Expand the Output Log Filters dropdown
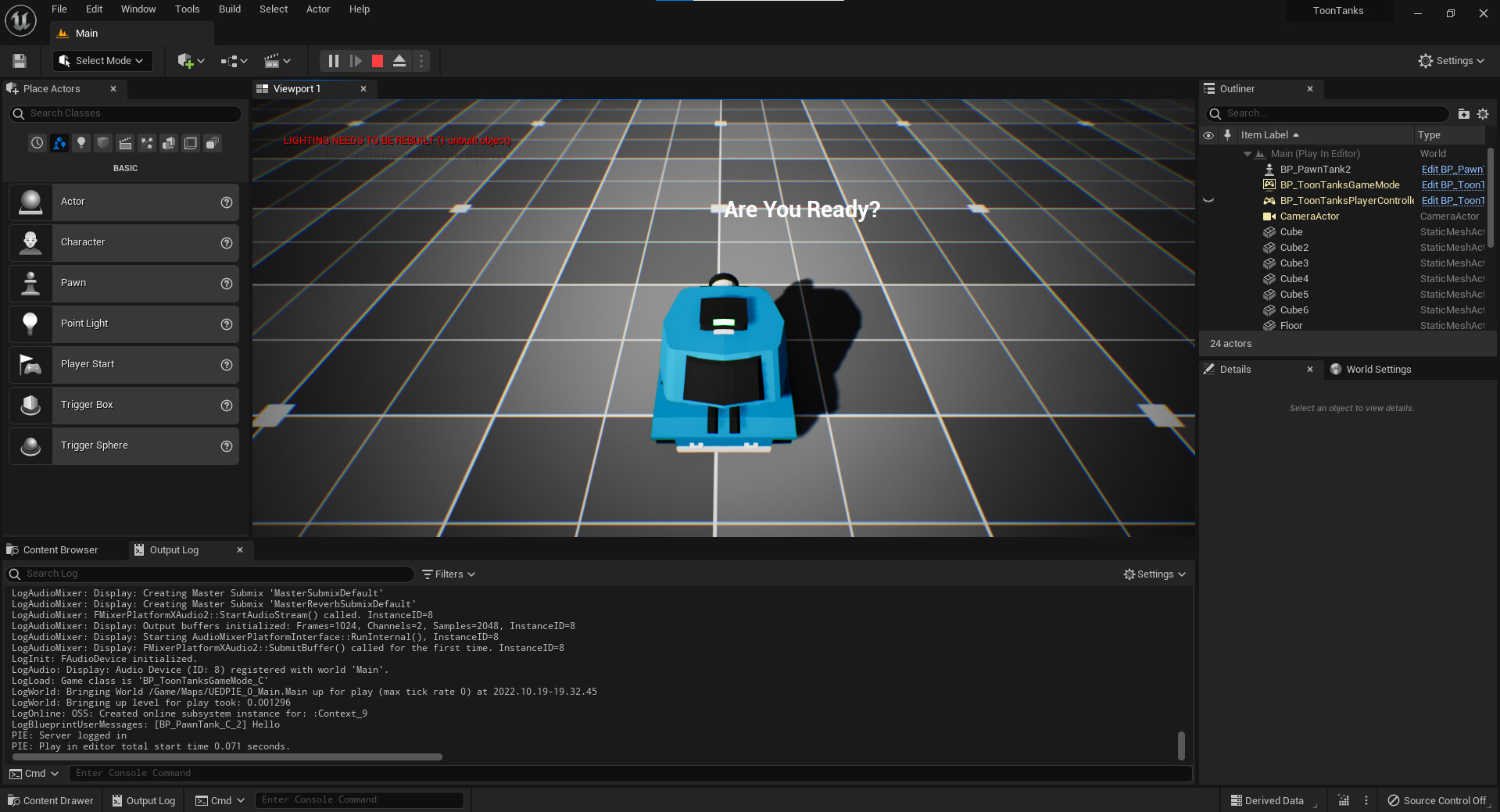 [449, 574]
